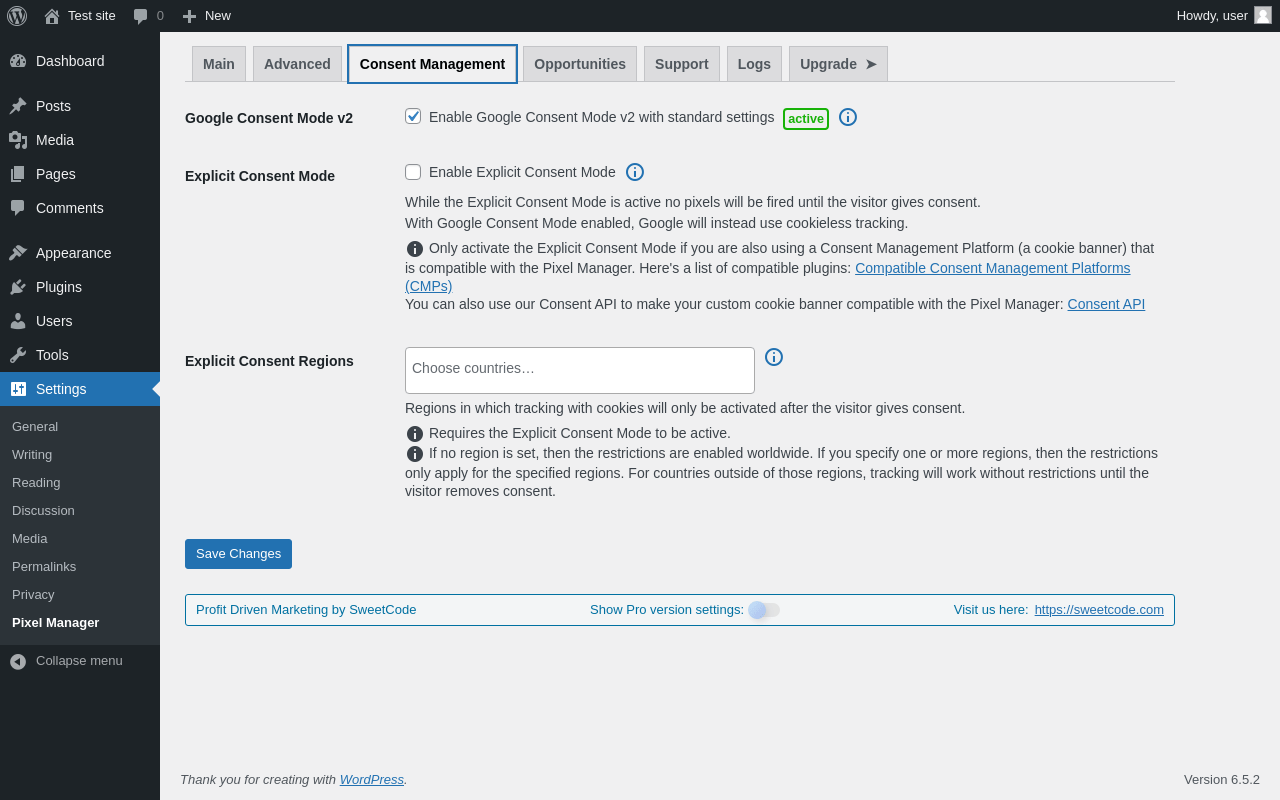Open the Consent API link
Image resolution: width=1280 pixels, height=800 pixels.
pyautogui.click(x=1106, y=304)
